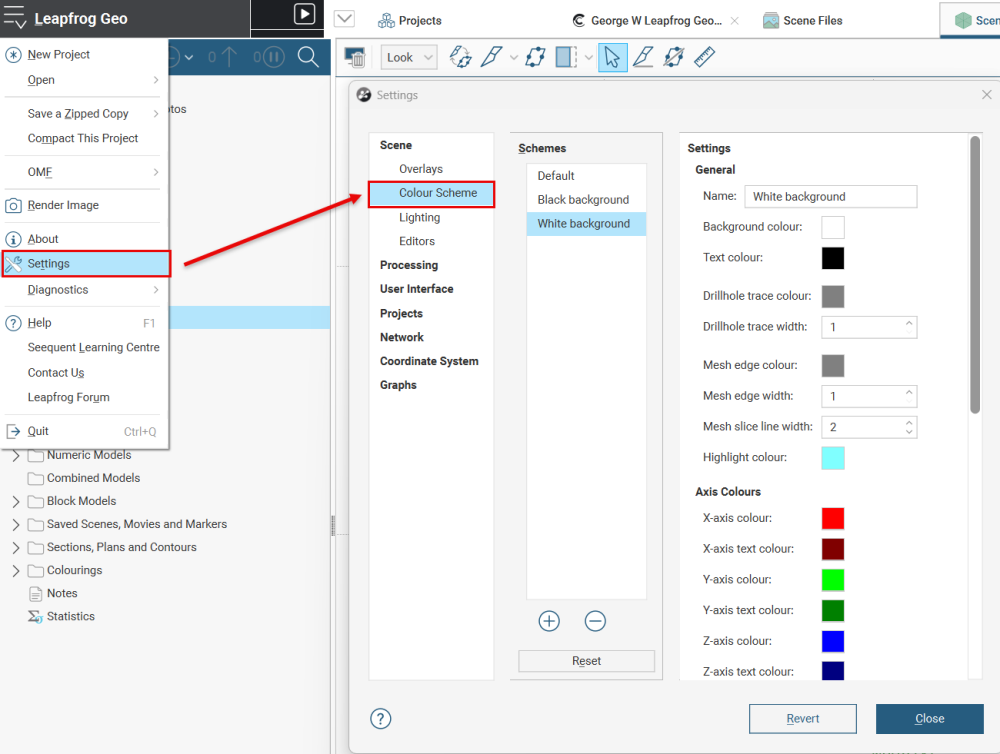Expand Saved Scenes, Movies and Markers
The width and height of the screenshot is (1000, 754).
16,524
